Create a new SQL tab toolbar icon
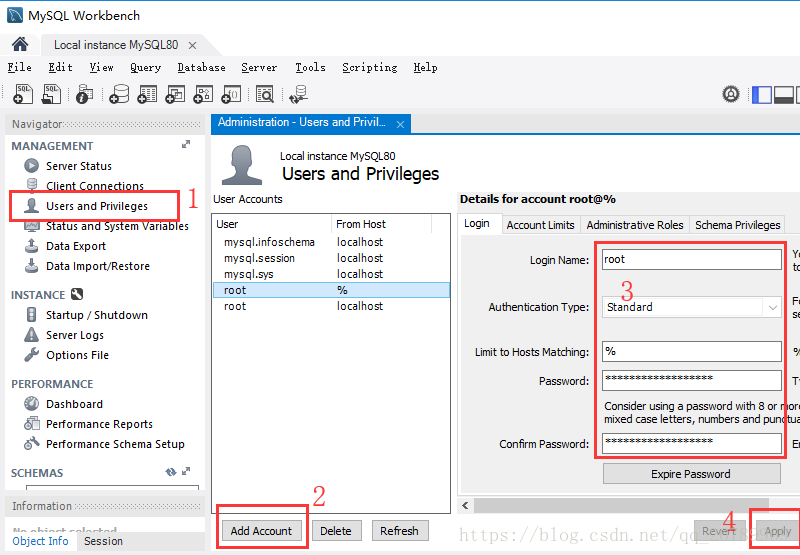 click(x=23, y=94)
